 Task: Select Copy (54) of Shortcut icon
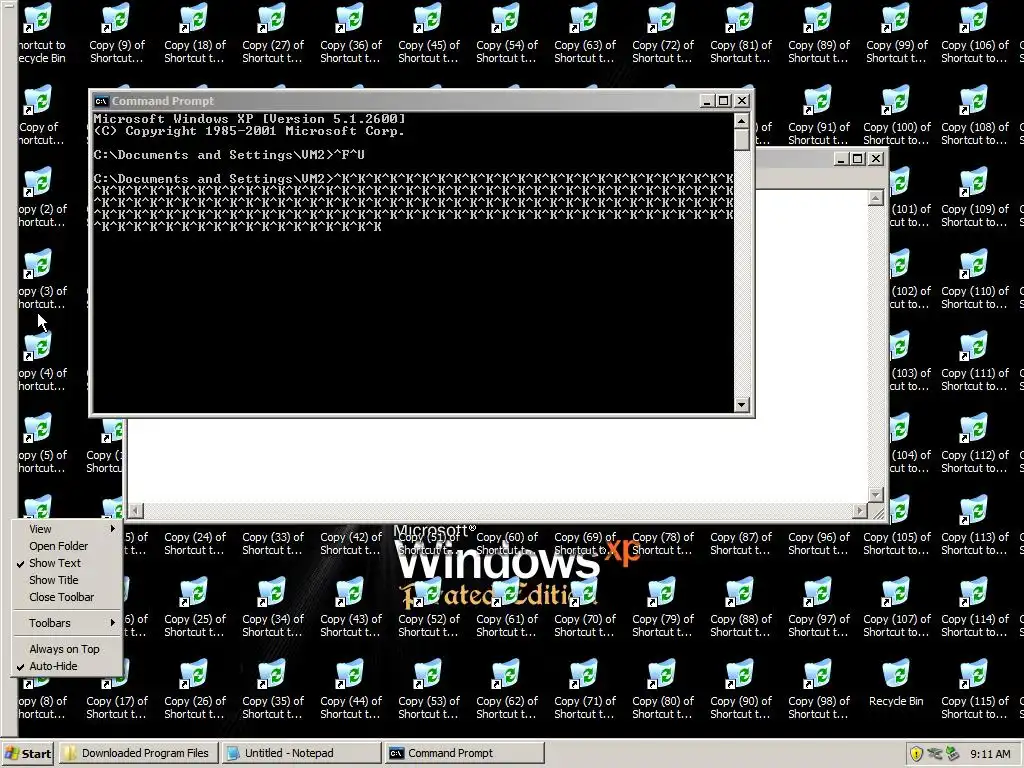[x=507, y=32]
